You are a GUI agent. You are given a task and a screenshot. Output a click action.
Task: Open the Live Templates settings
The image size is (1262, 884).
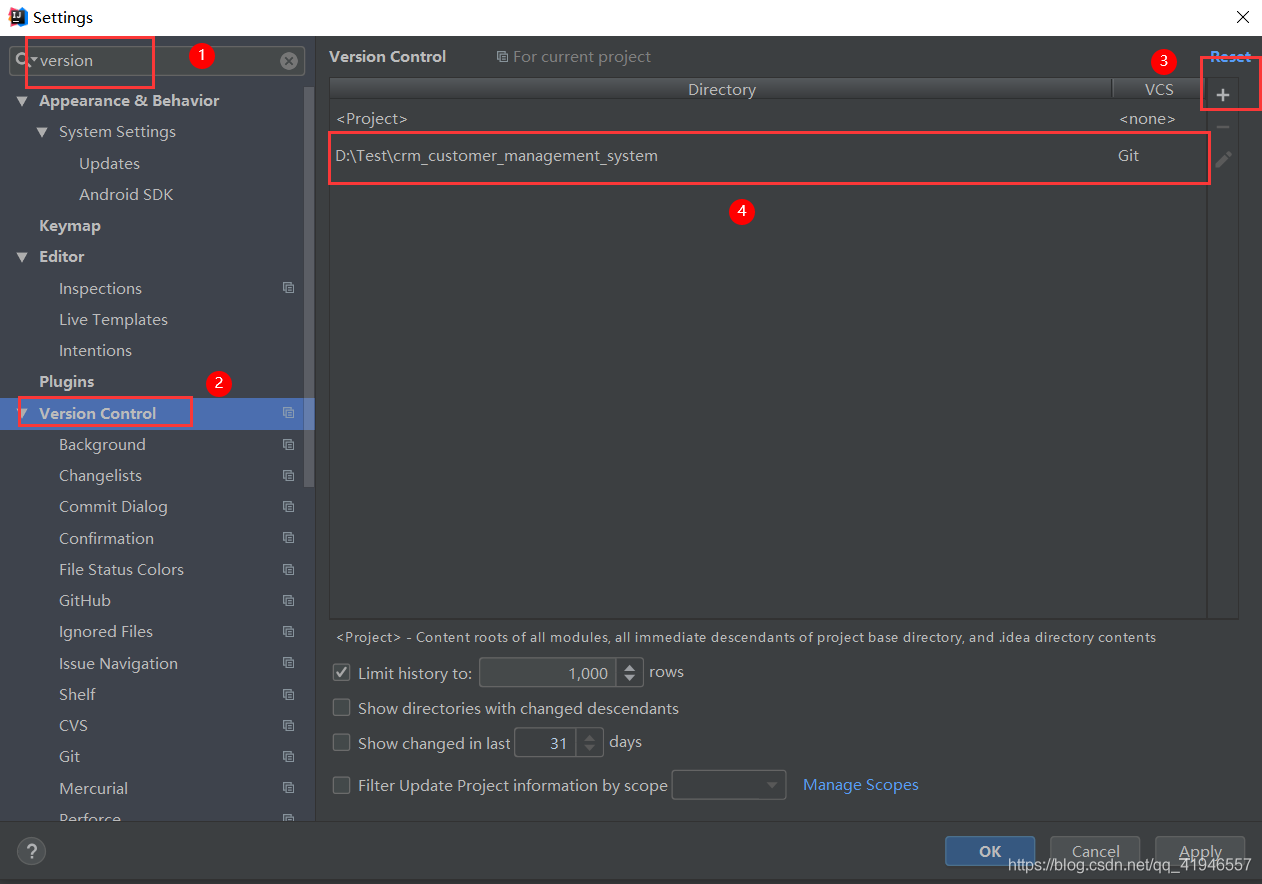(x=113, y=319)
